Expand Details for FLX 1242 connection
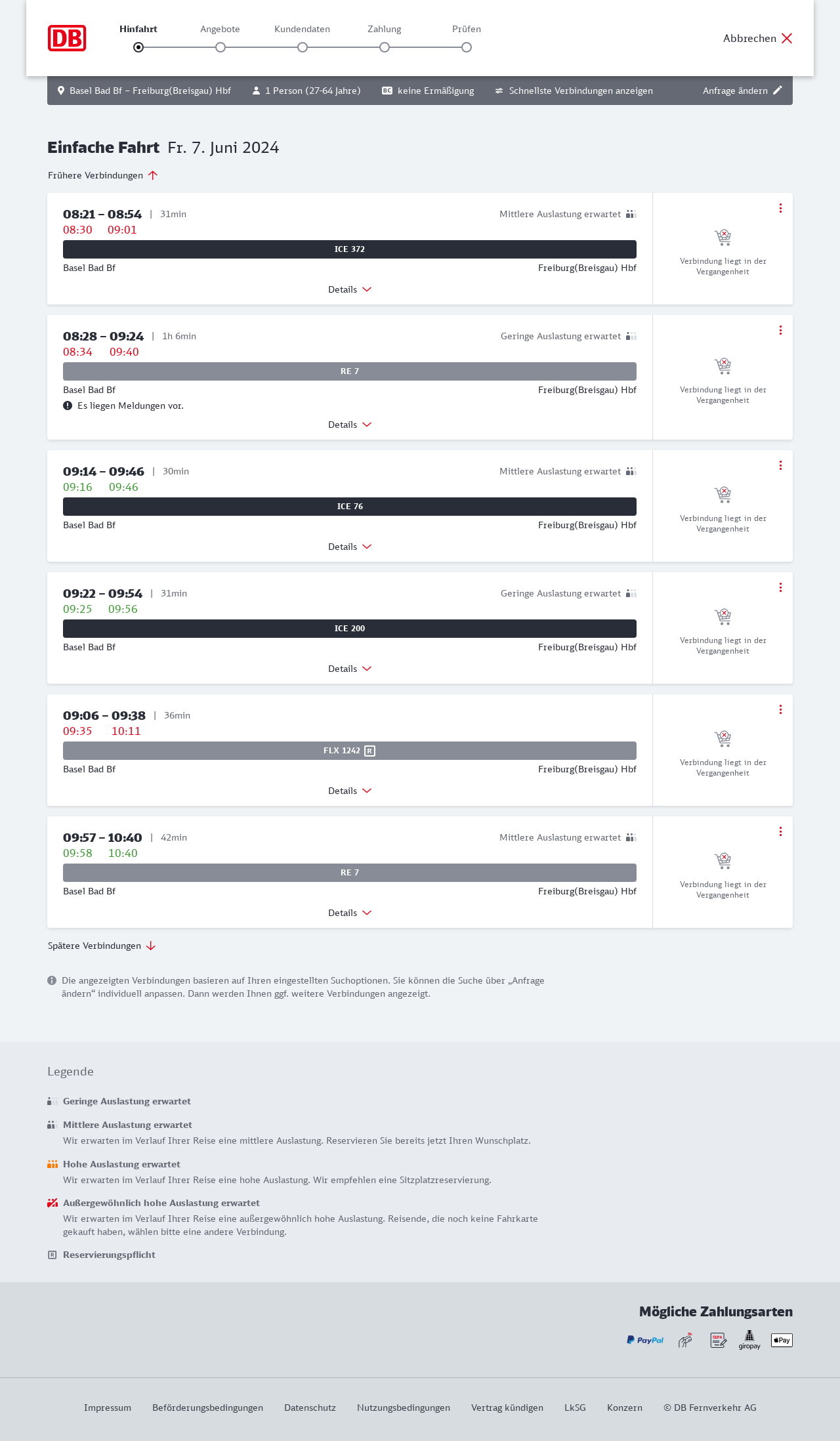This screenshot has width=840, height=1441. [x=350, y=791]
